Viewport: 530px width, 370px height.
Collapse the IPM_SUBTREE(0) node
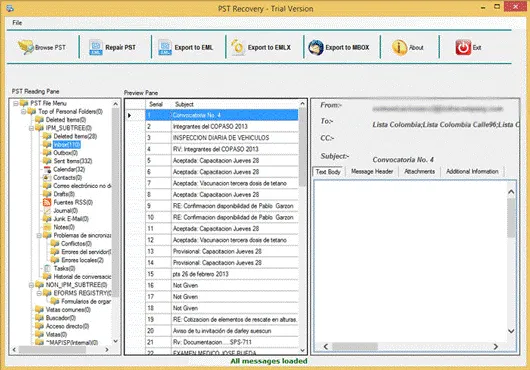tap(31, 128)
